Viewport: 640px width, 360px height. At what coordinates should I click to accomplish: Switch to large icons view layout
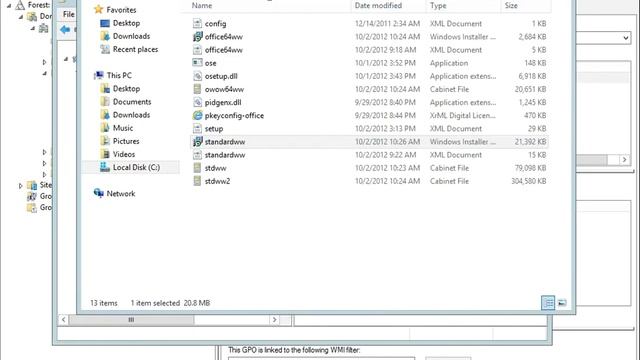(562, 303)
